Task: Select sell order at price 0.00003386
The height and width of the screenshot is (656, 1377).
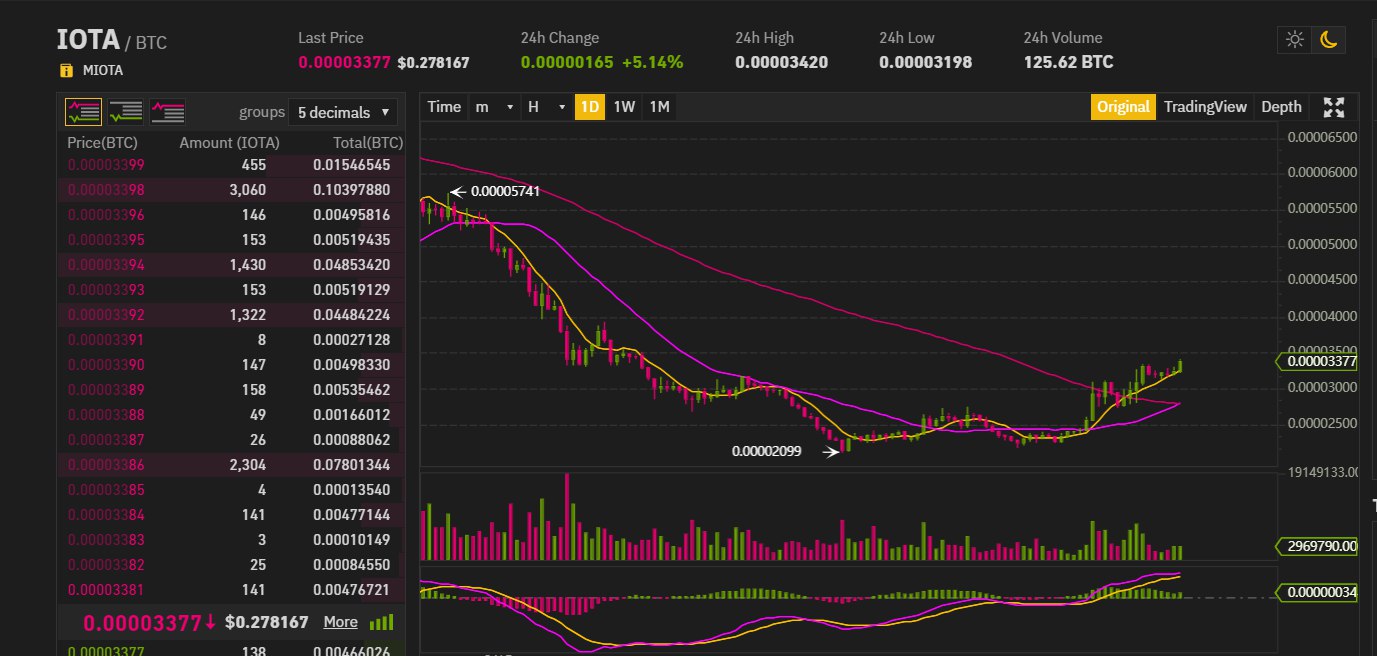Action: (x=231, y=464)
